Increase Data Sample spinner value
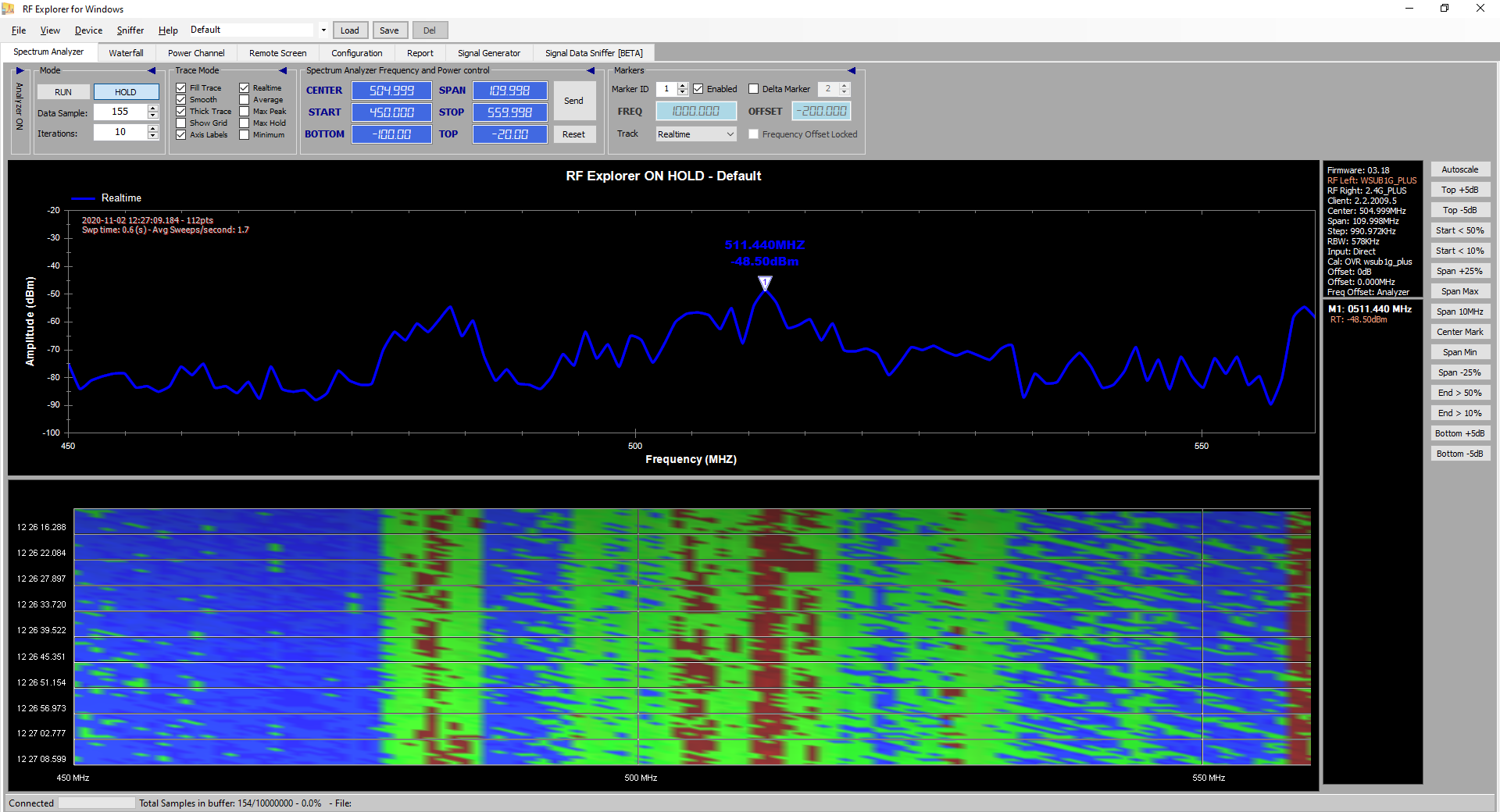 pos(153,109)
